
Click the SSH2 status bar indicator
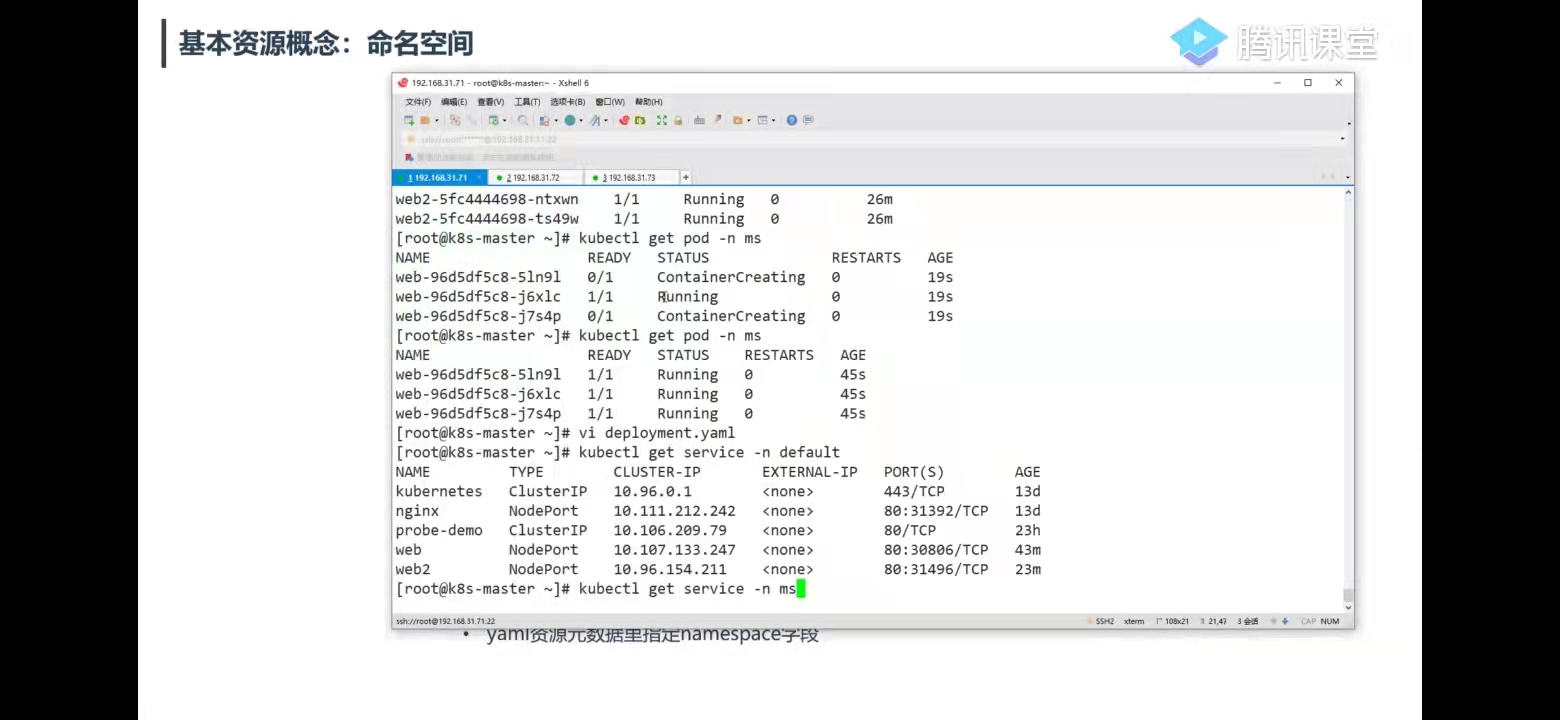1101,621
